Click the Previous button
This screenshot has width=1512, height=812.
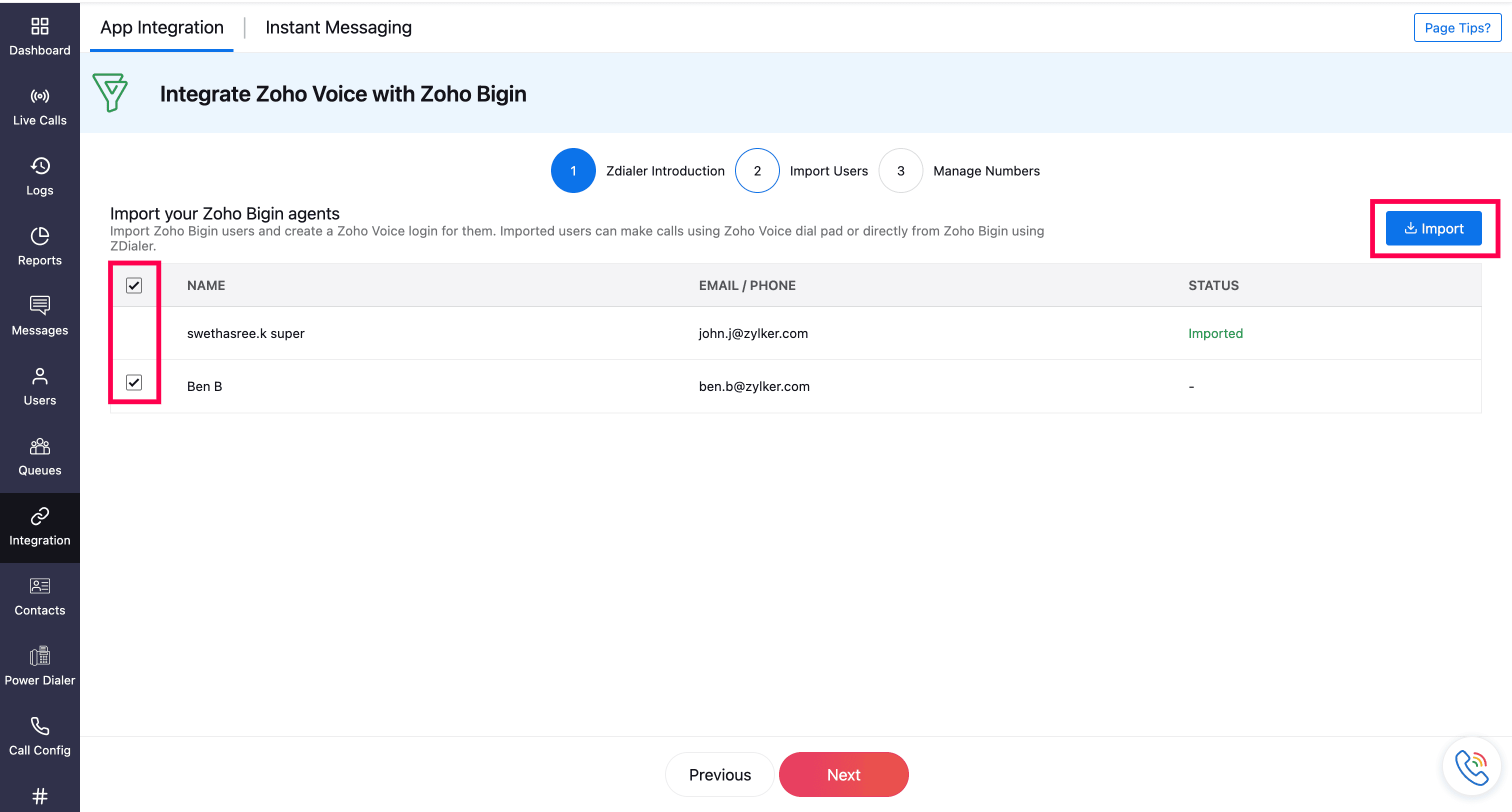click(x=719, y=774)
